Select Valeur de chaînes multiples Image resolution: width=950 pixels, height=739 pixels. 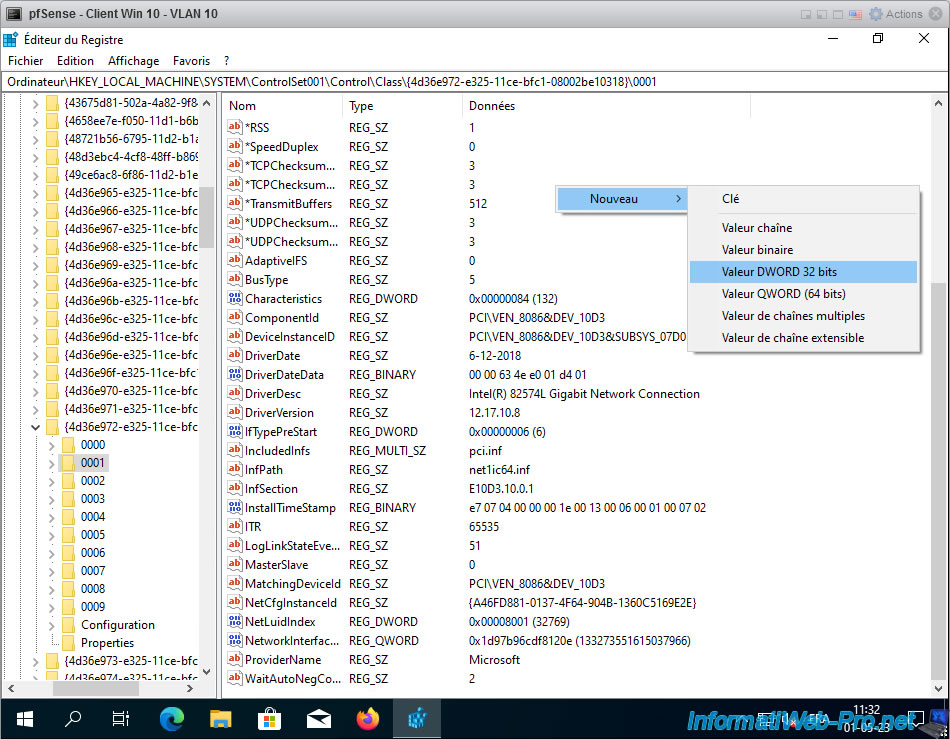tap(803, 316)
